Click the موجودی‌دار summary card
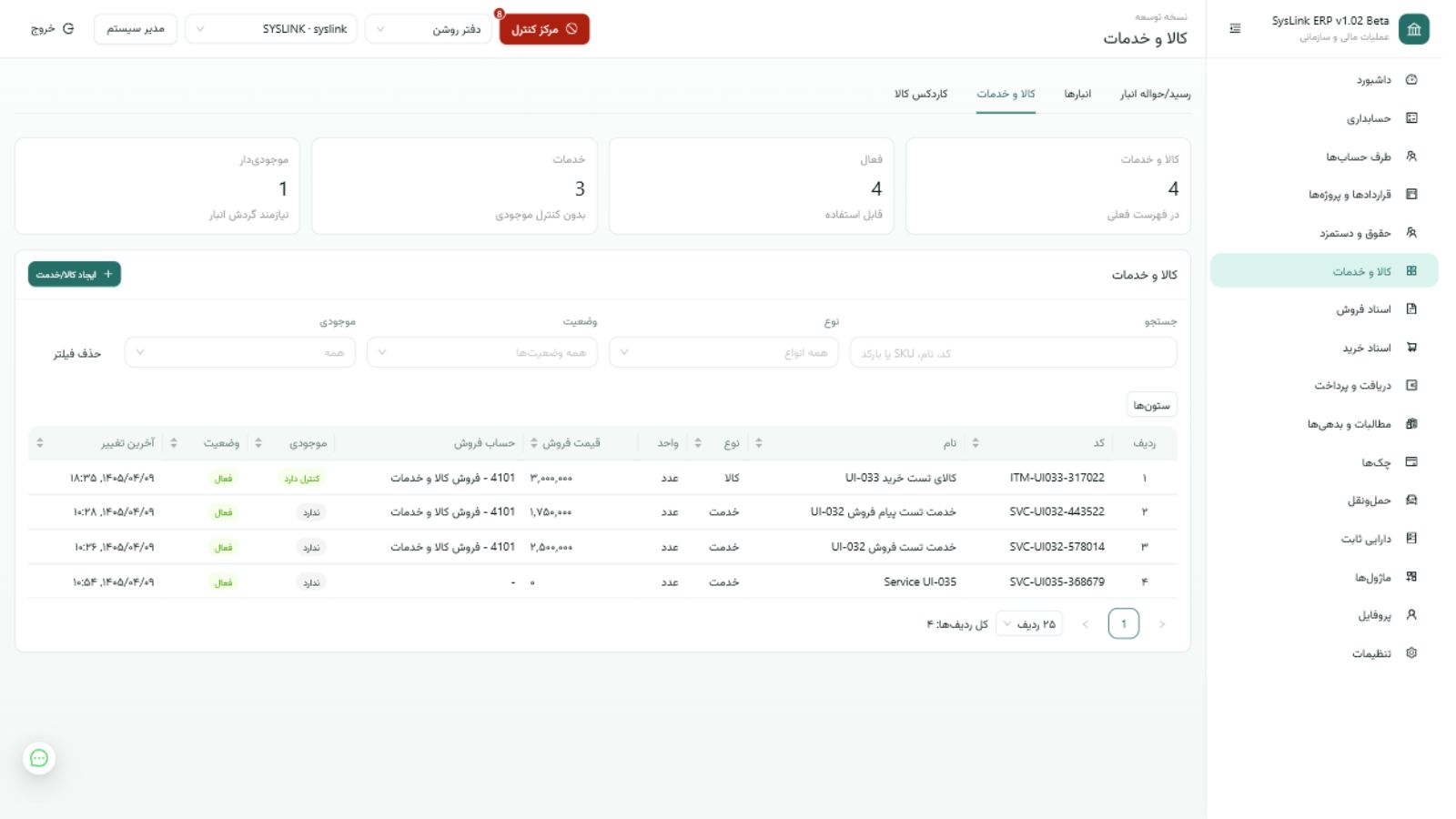This screenshot has height=819, width=1456. tap(157, 186)
